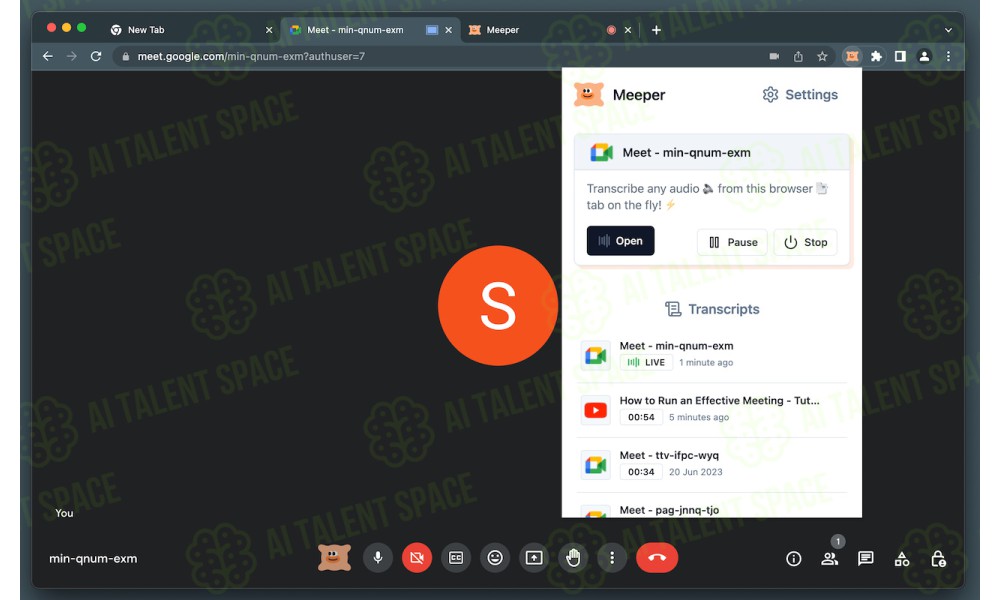This screenshot has height=600, width=1000.
Task: Leave the call with red hang-up button
Action: coord(657,558)
